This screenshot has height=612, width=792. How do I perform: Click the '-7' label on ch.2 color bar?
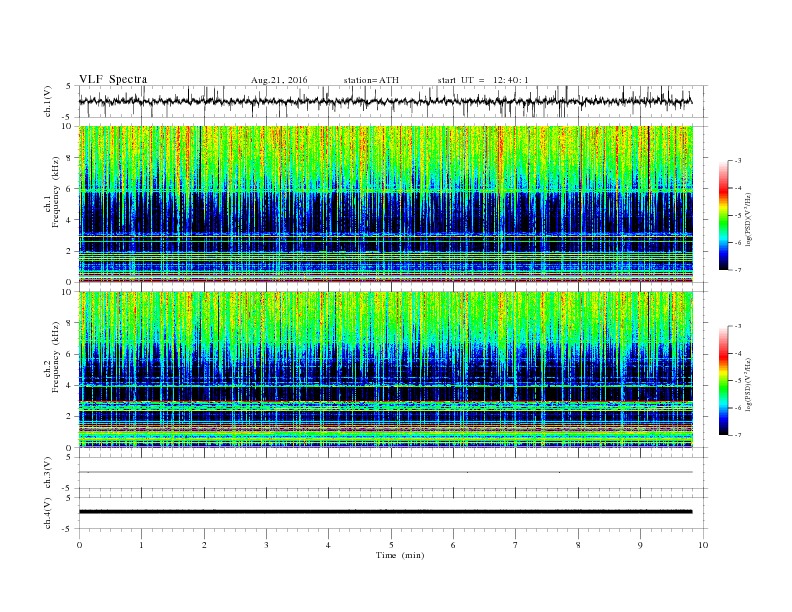pyautogui.click(x=738, y=435)
